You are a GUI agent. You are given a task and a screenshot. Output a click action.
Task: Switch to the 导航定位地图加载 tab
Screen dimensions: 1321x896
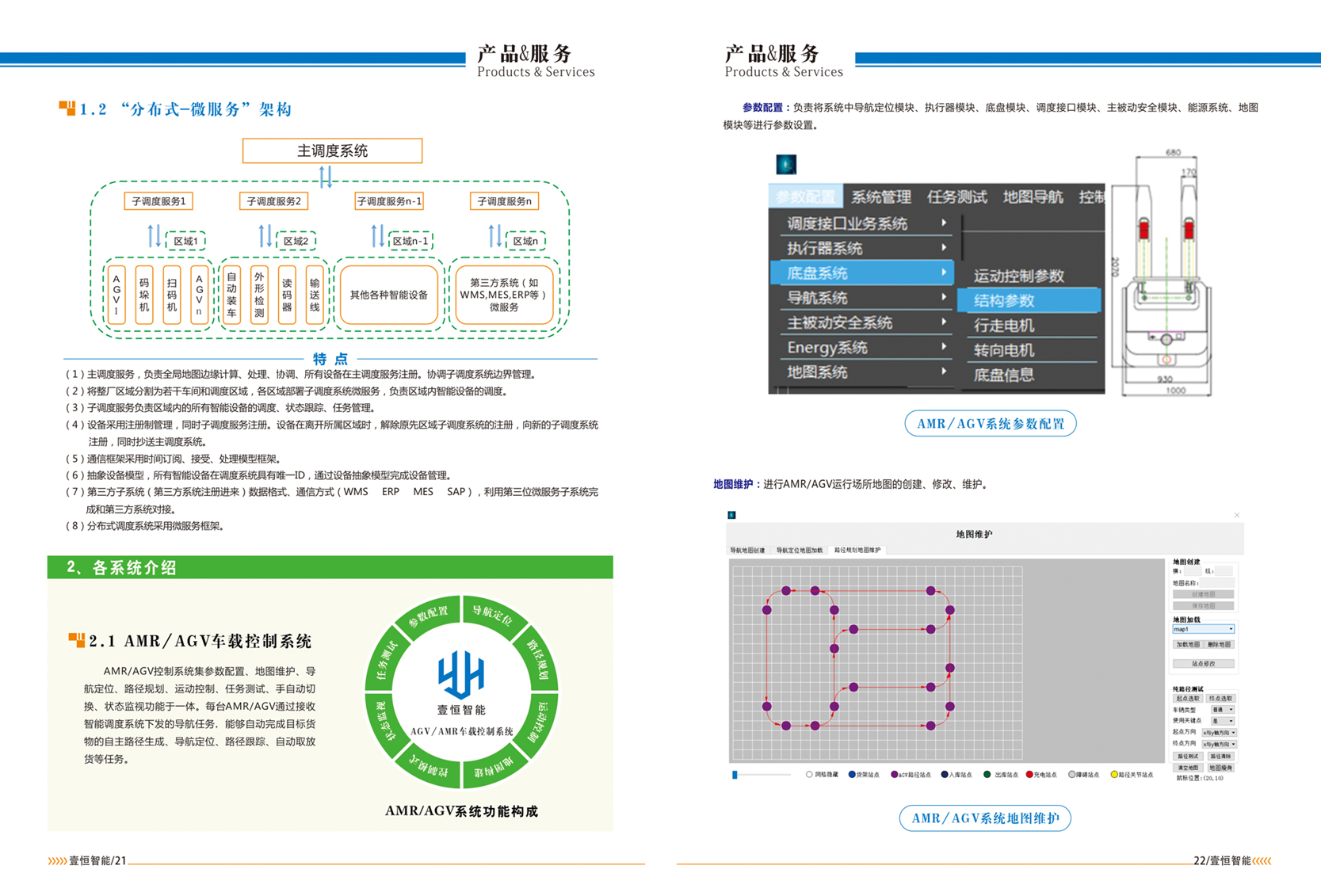click(x=799, y=550)
